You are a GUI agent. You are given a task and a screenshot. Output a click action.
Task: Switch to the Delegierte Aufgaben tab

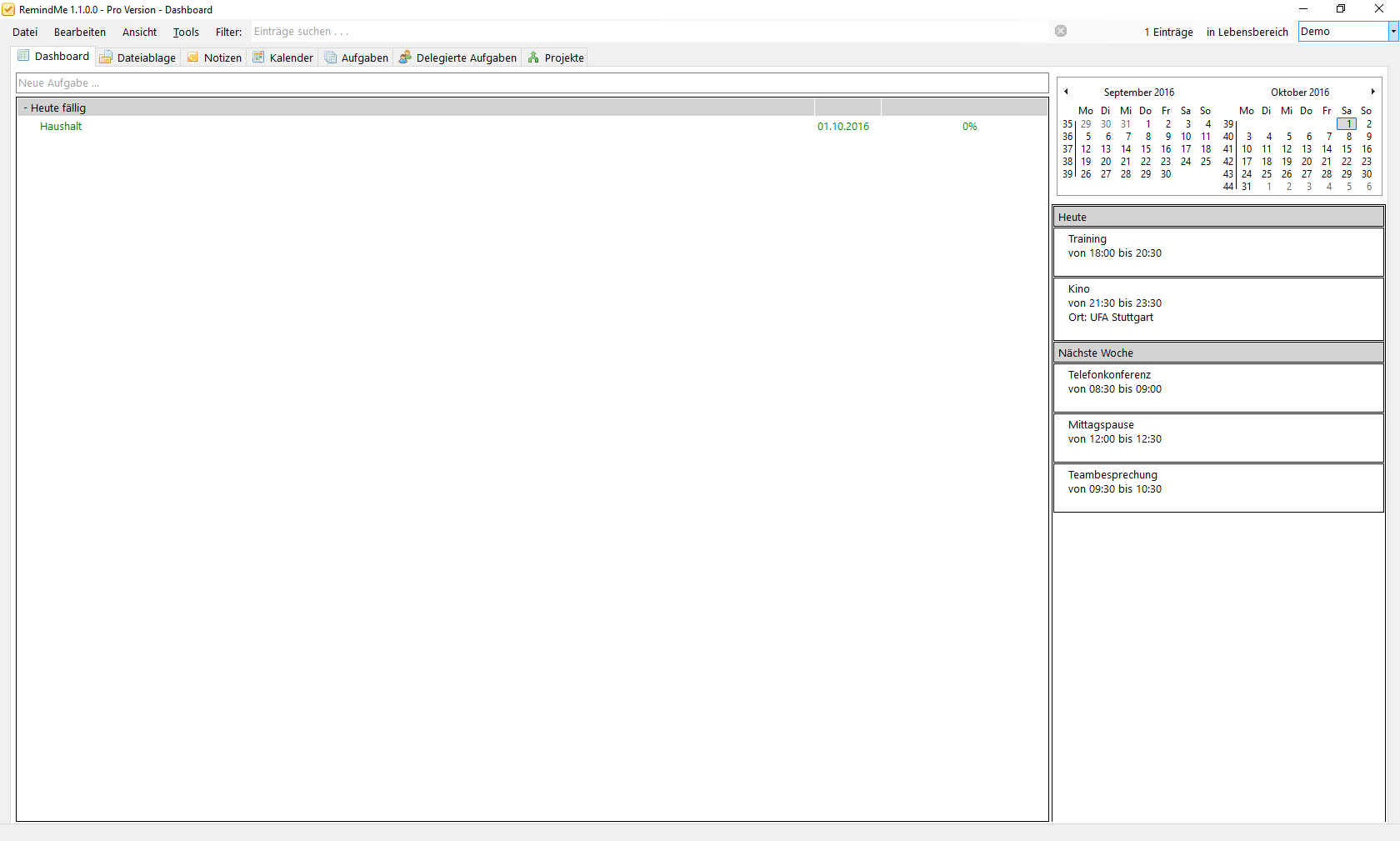coord(458,58)
